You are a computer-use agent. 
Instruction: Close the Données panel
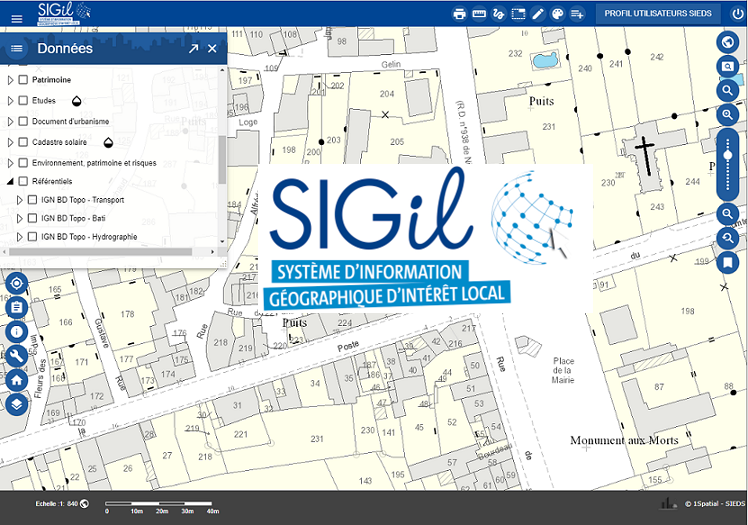point(212,48)
